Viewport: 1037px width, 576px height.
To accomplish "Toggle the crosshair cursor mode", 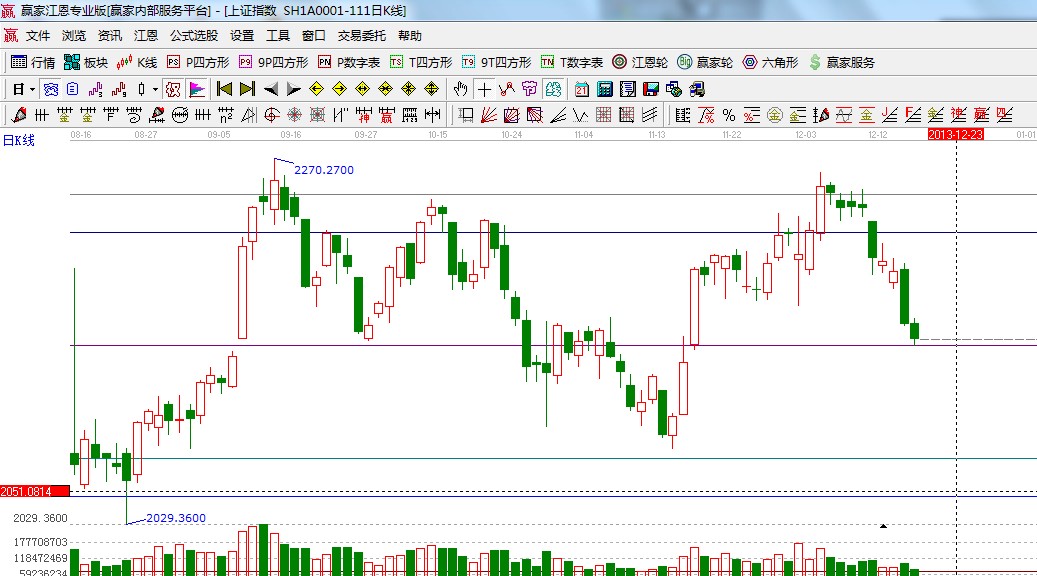I will pyautogui.click(x=484, y=89).
